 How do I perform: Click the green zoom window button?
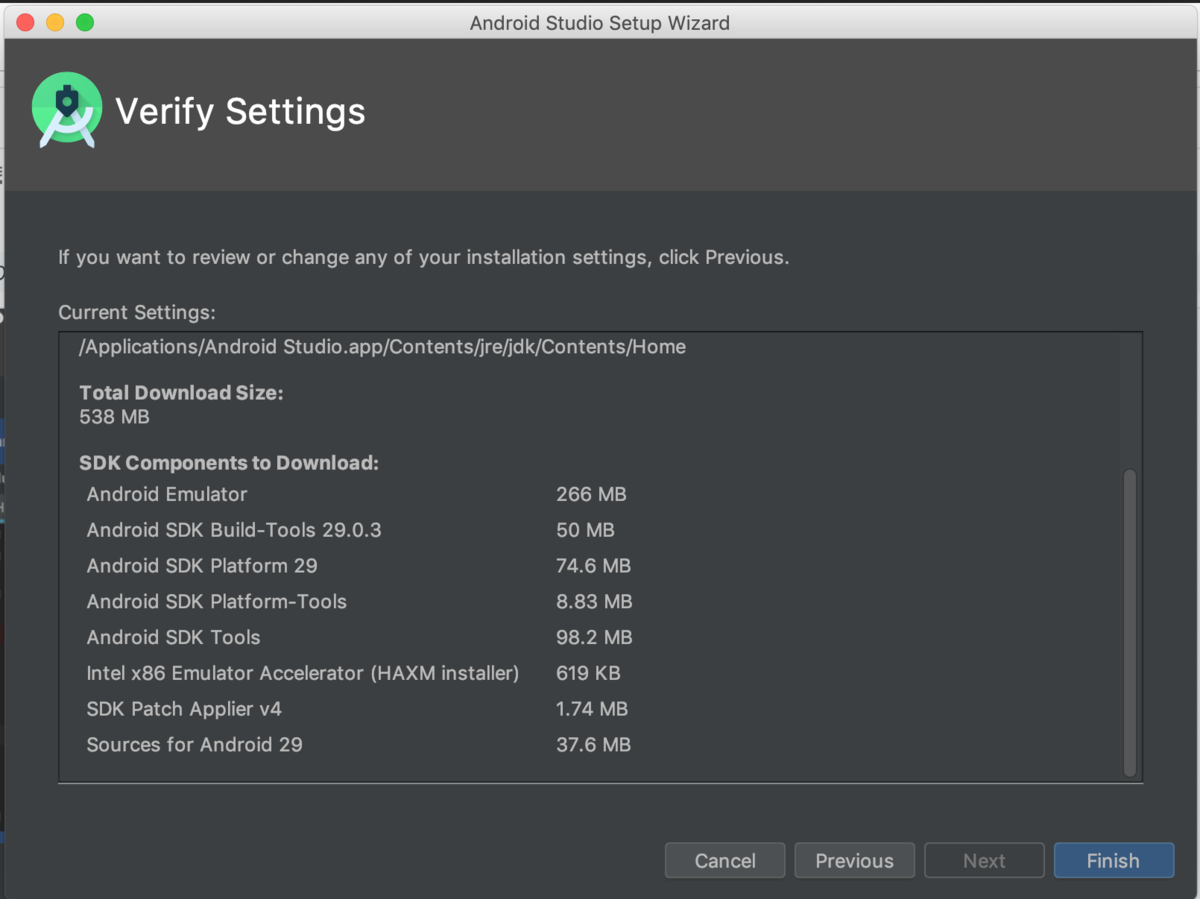point(85,22)
